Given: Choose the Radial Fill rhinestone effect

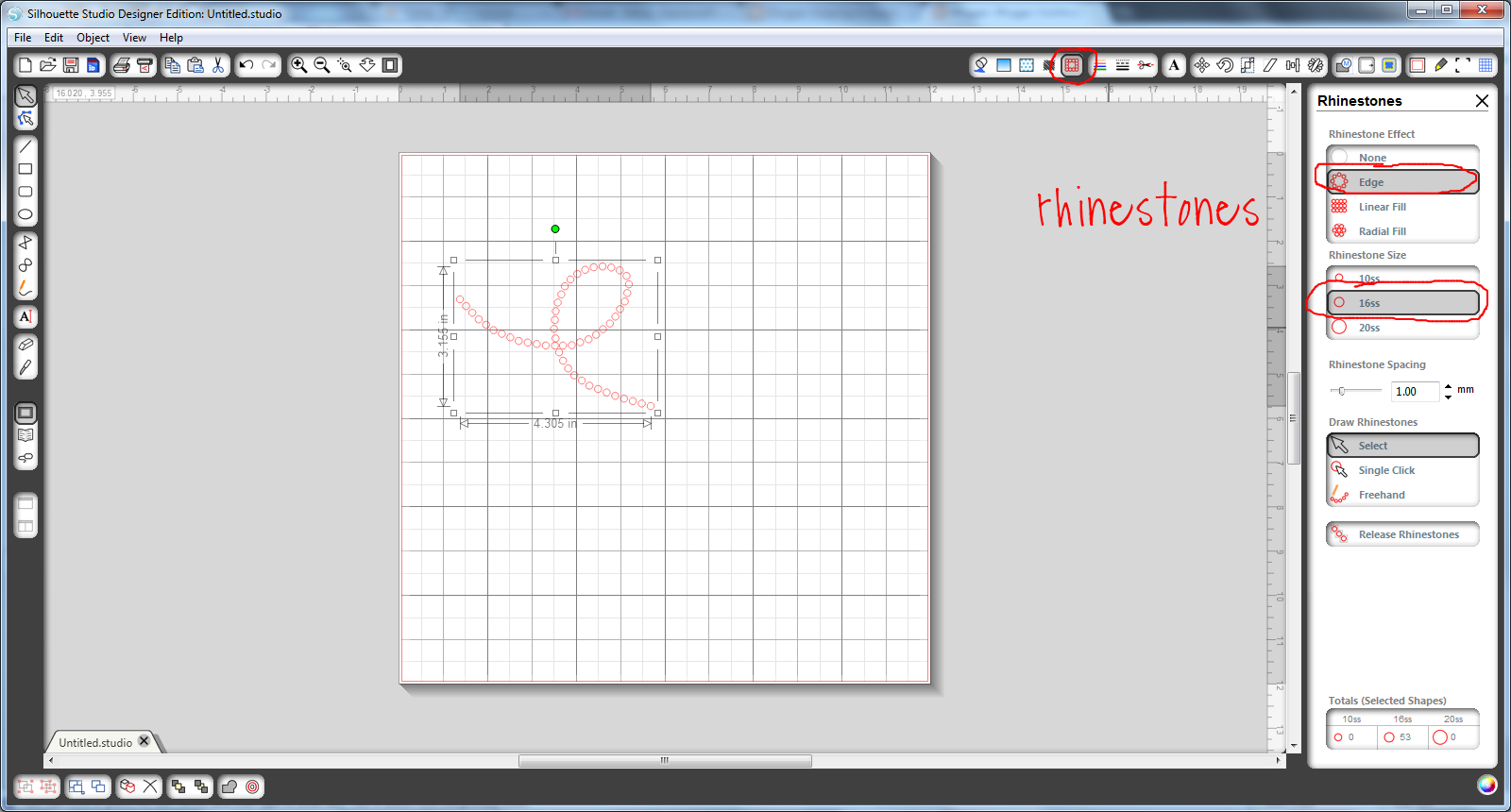Looking at the screenshot, I should point(1402,231).
